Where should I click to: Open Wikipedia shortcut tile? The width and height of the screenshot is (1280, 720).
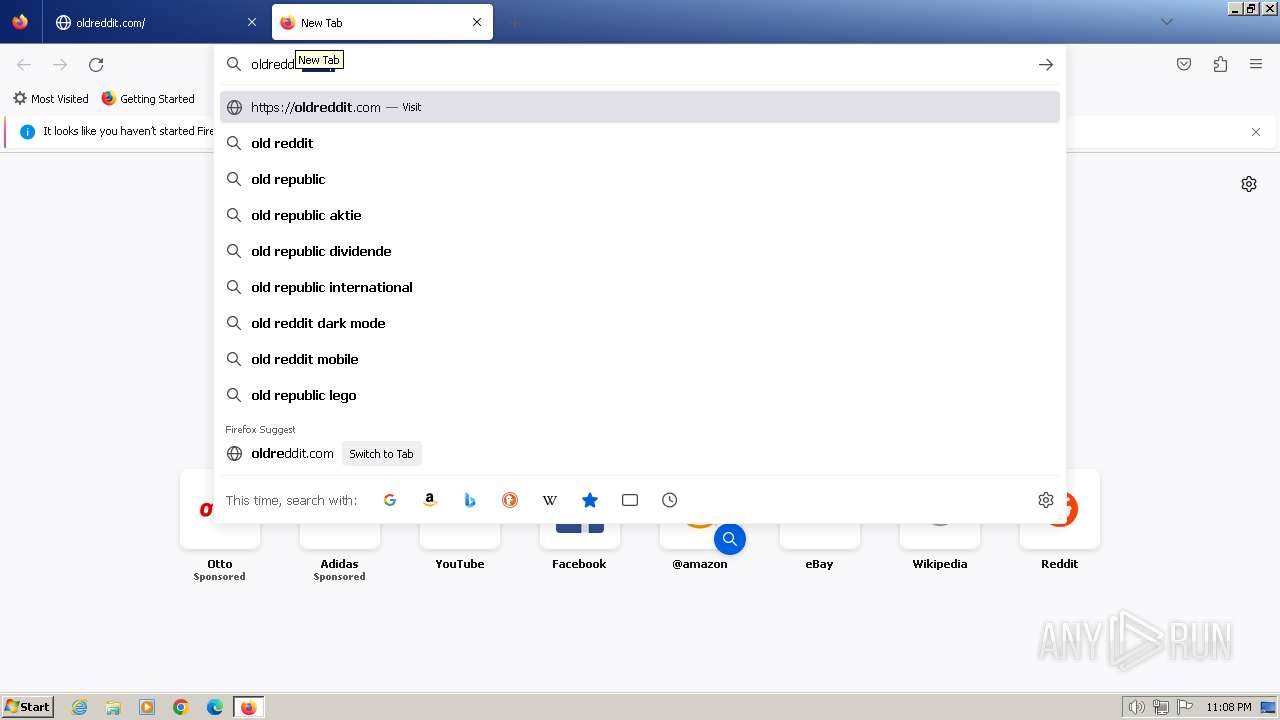(x=940, y=527)
